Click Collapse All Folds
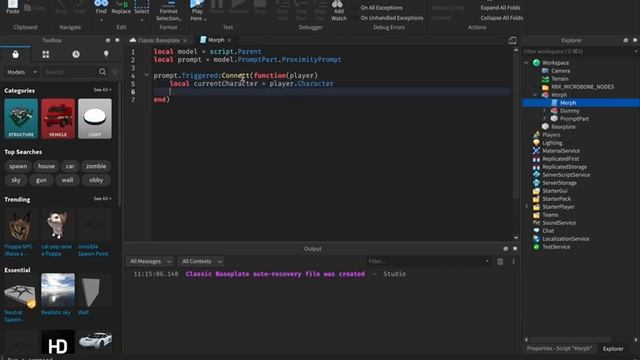This screenshot has height=360, width=640. [x=502, y=18]
